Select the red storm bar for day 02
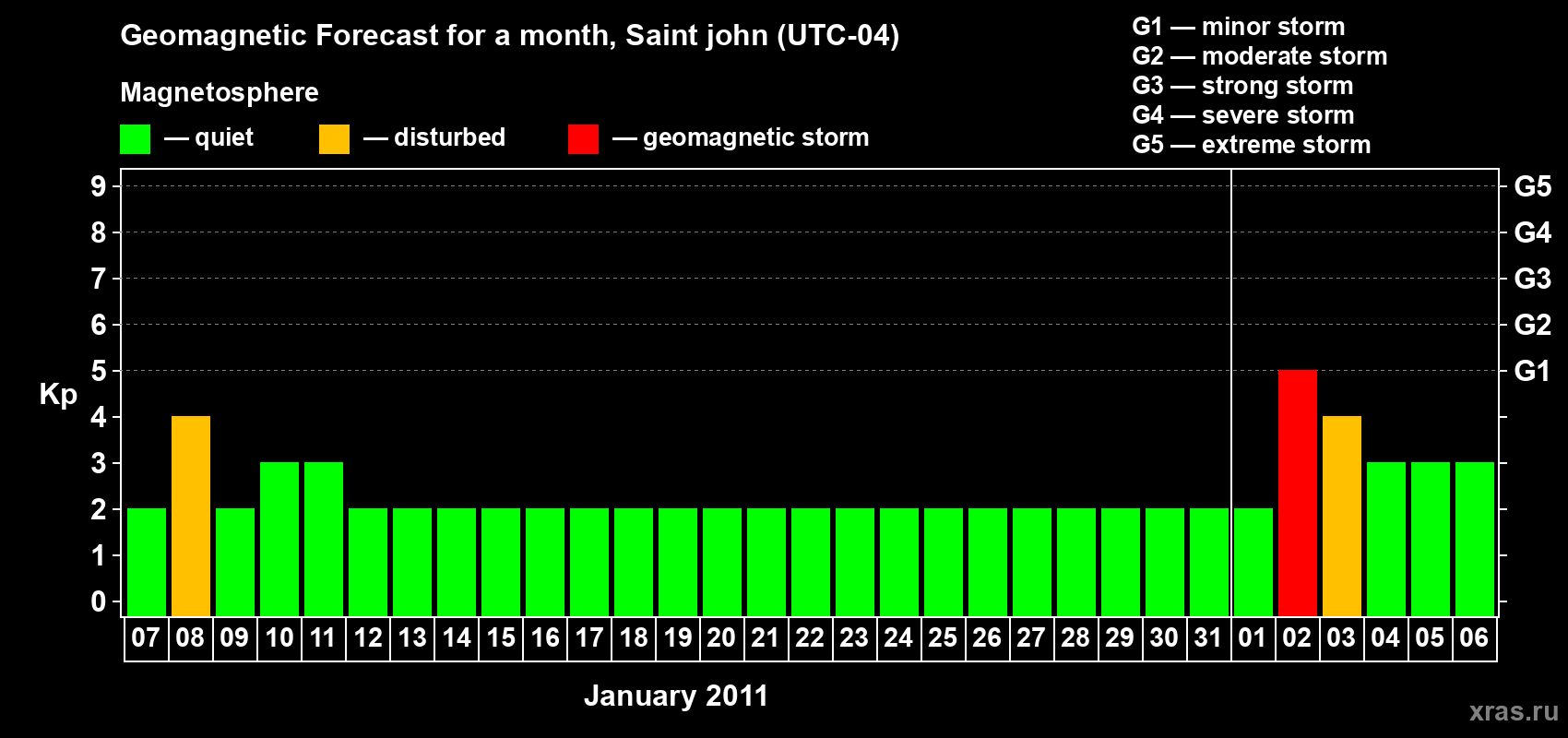The image size is (1568, 738). pyautogui.click(x=1298, y=494)
